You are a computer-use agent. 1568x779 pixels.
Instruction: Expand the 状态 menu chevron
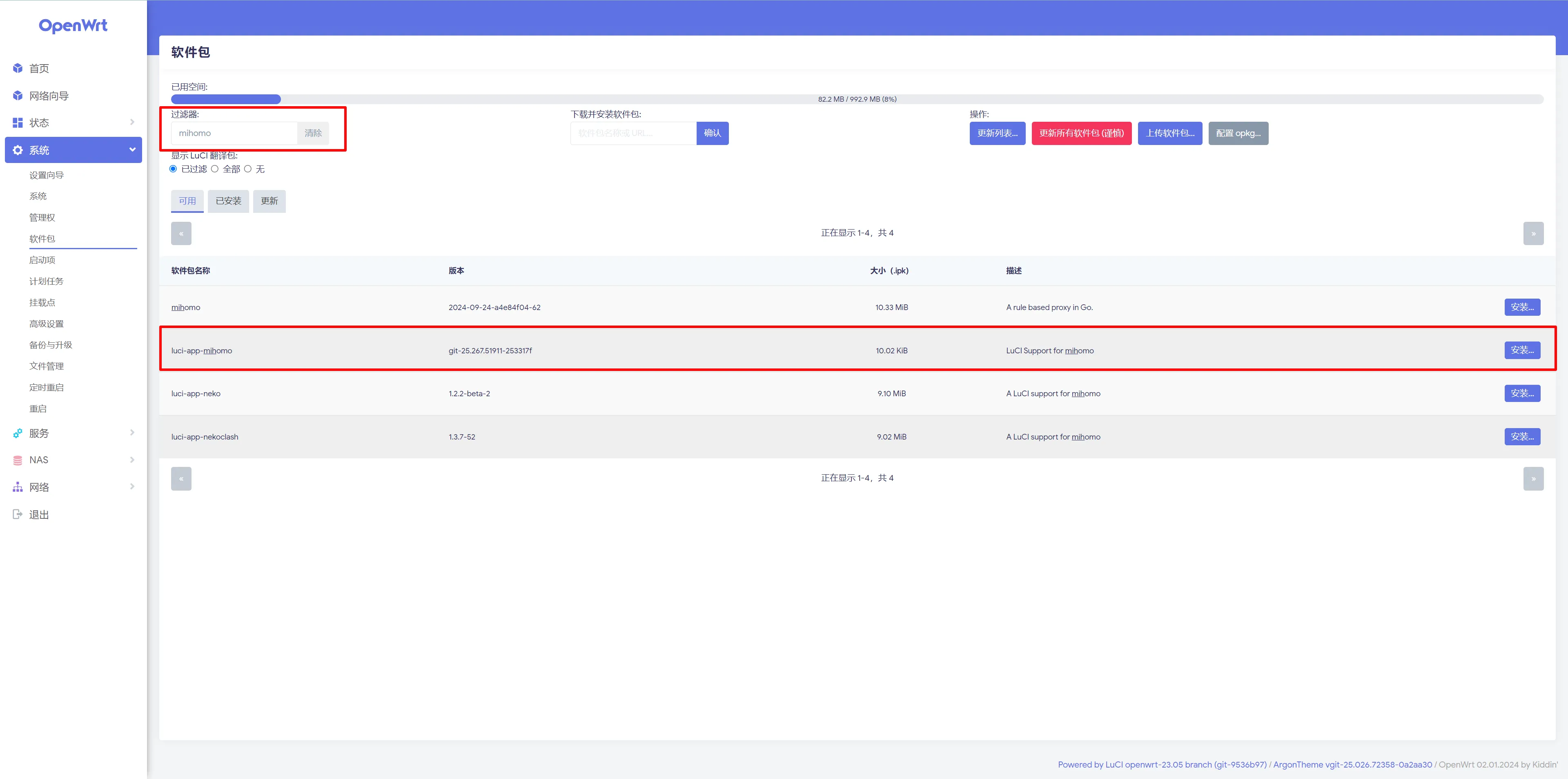pyautogui.click(x=132, y=122)
